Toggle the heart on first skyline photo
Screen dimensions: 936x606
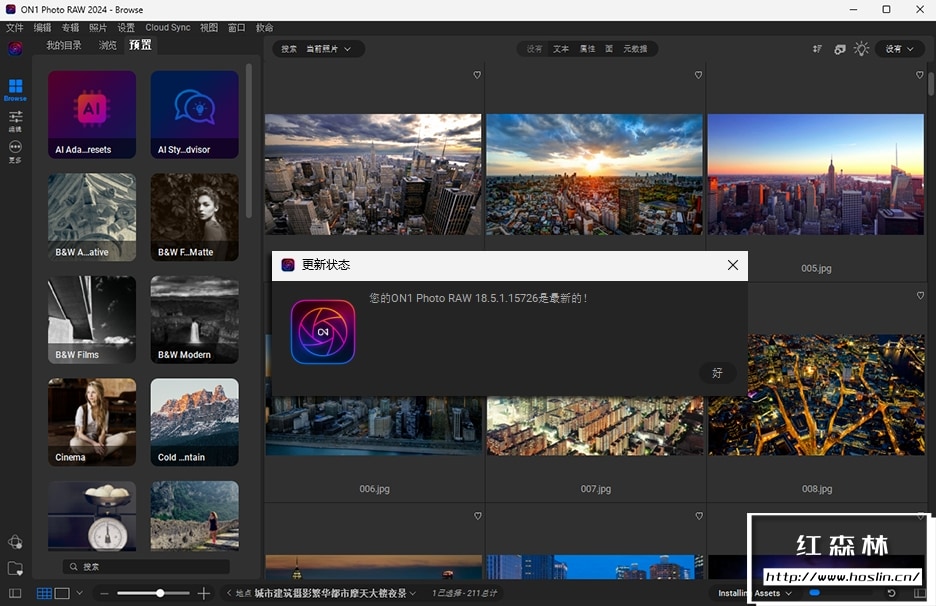477,75
